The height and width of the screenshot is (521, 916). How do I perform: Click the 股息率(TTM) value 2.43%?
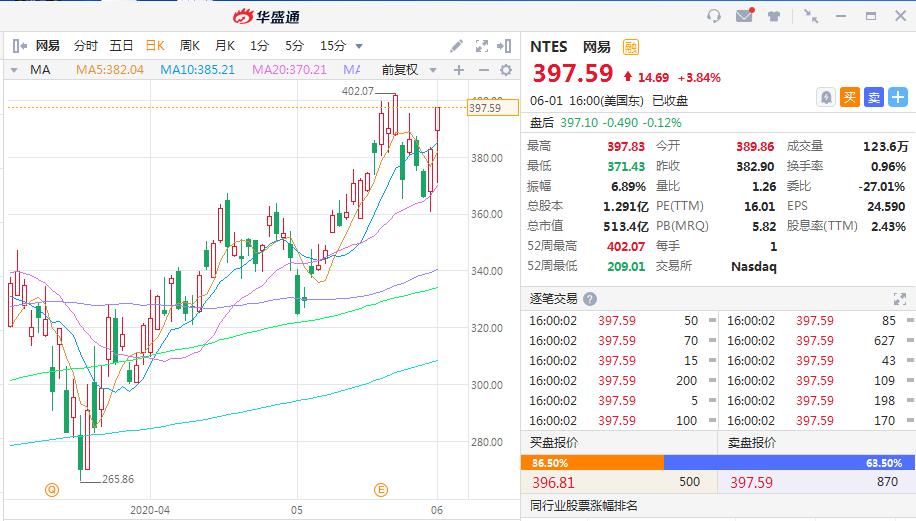[x=888, y=227]
